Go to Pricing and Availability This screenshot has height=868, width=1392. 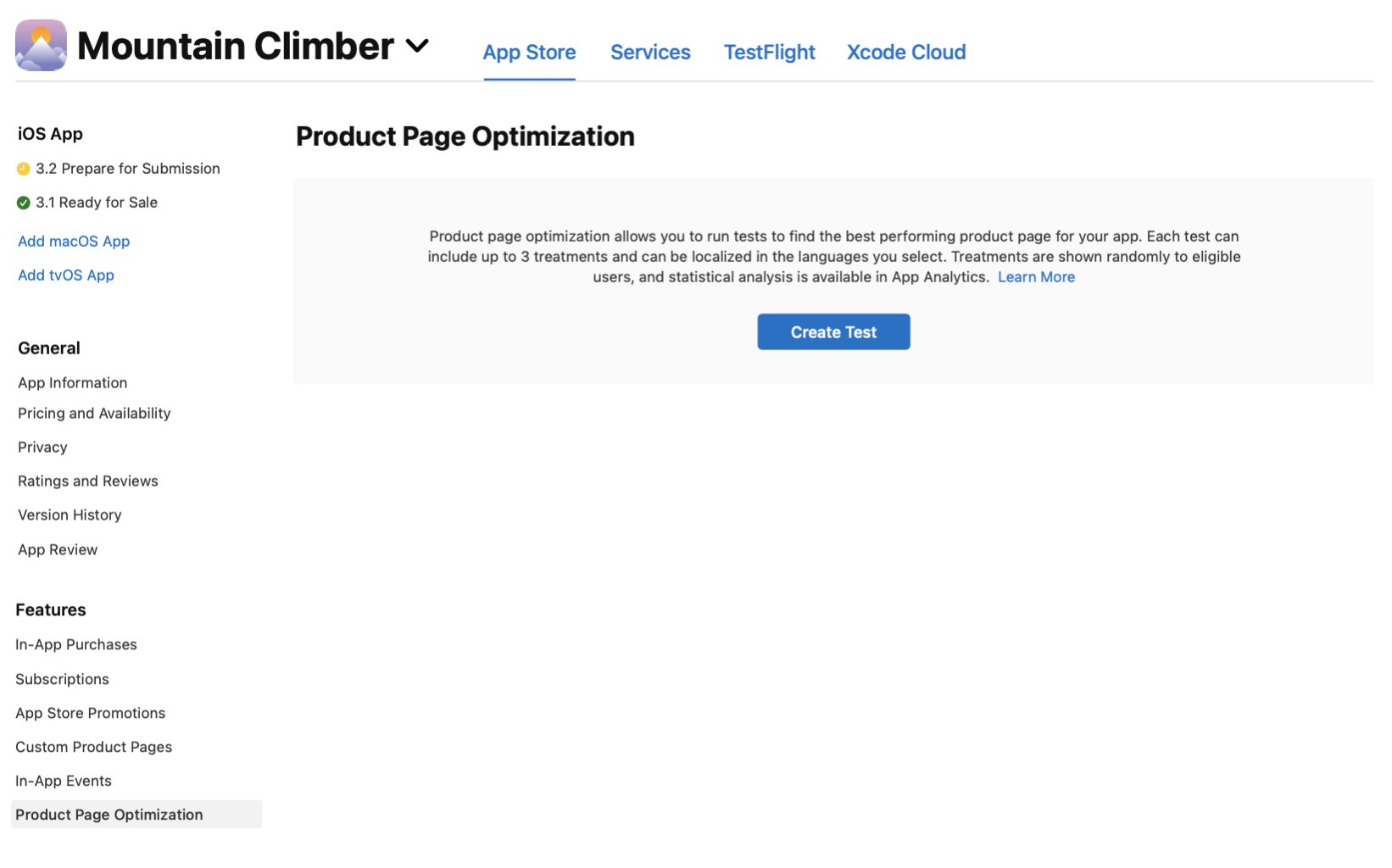pyautogui.click(x=94, y=414)
